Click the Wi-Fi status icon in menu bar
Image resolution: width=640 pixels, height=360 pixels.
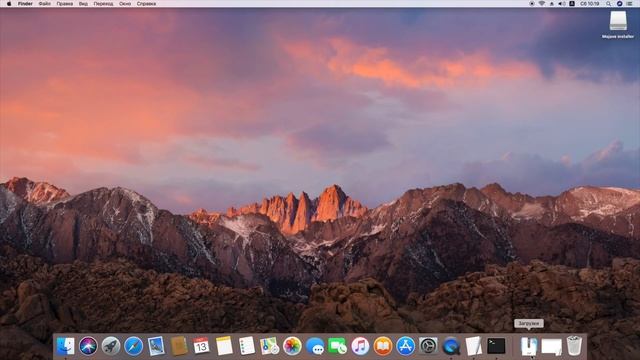pyautogui.click(x=542, y=4)
